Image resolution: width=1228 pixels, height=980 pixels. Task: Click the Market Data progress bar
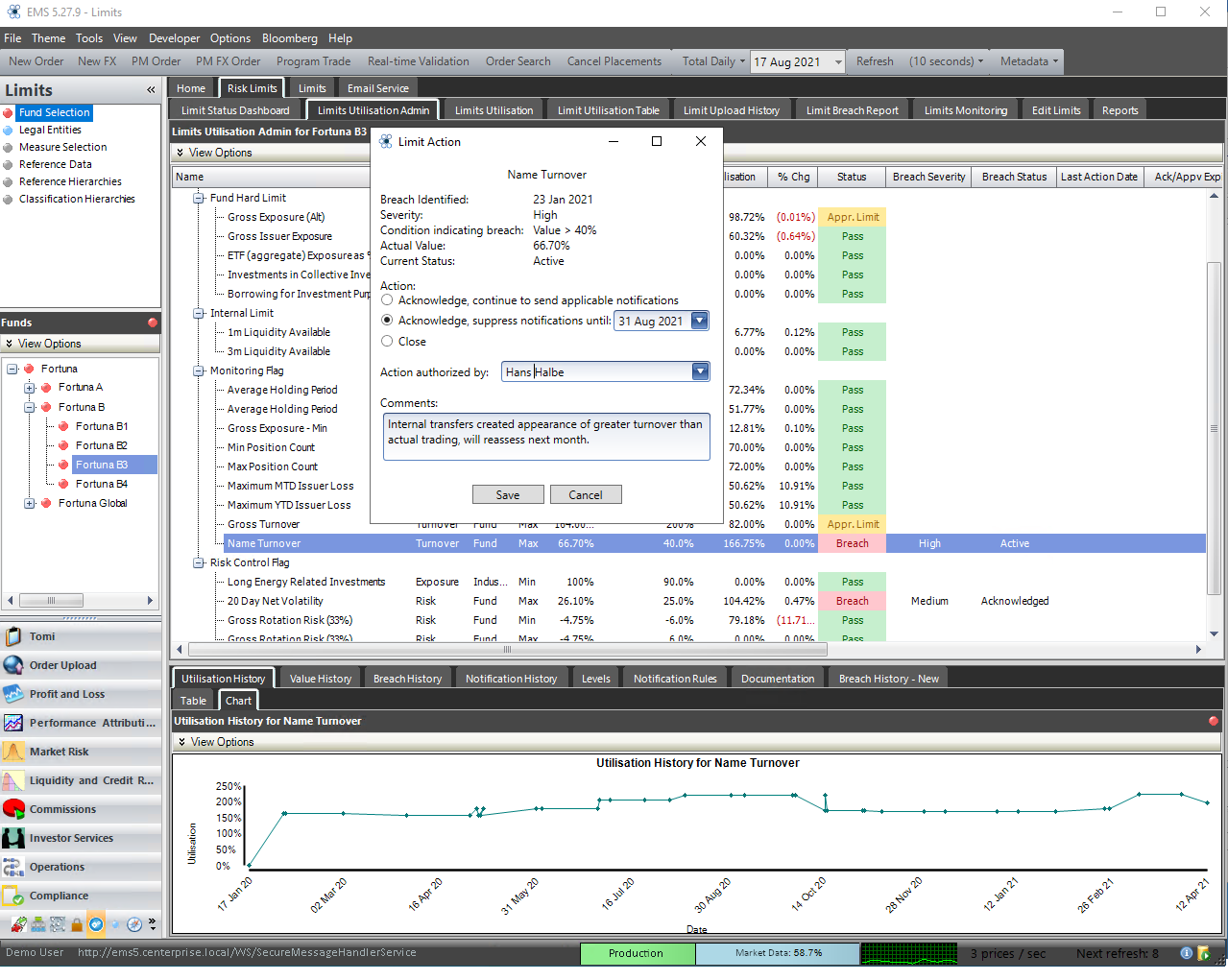777,953
